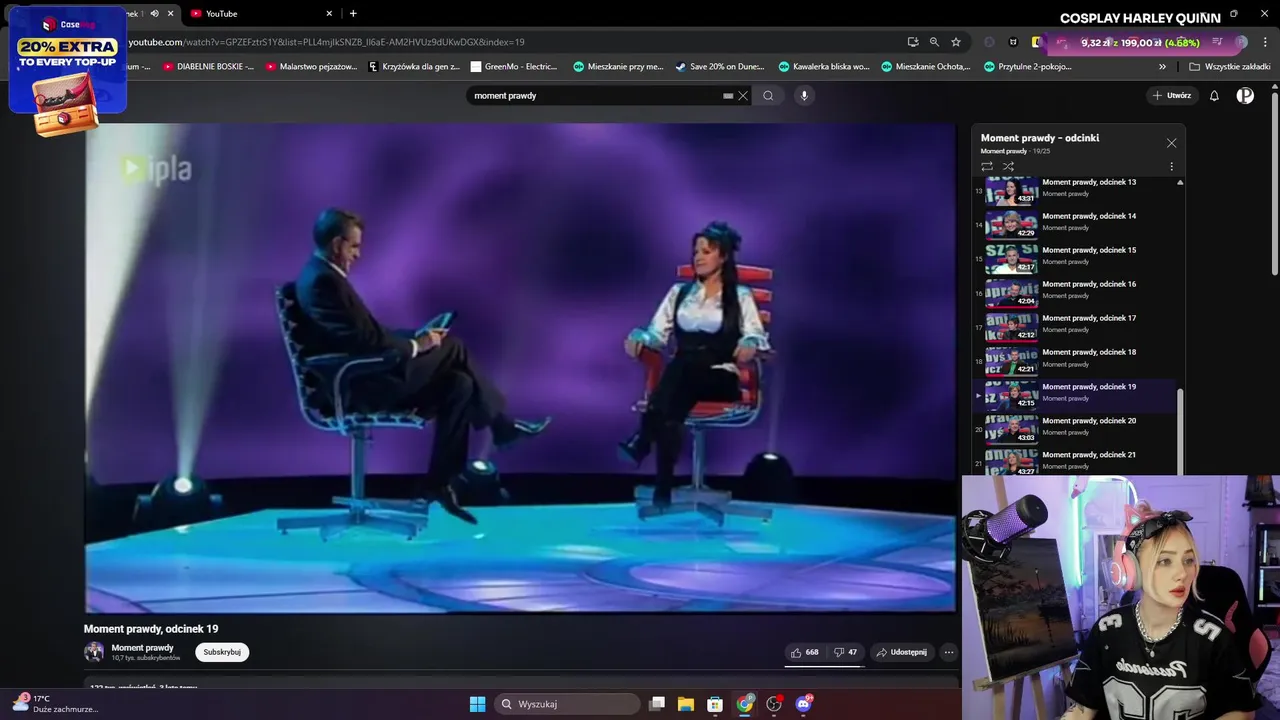Open File Explorer from the taskbar

(686, 704)
